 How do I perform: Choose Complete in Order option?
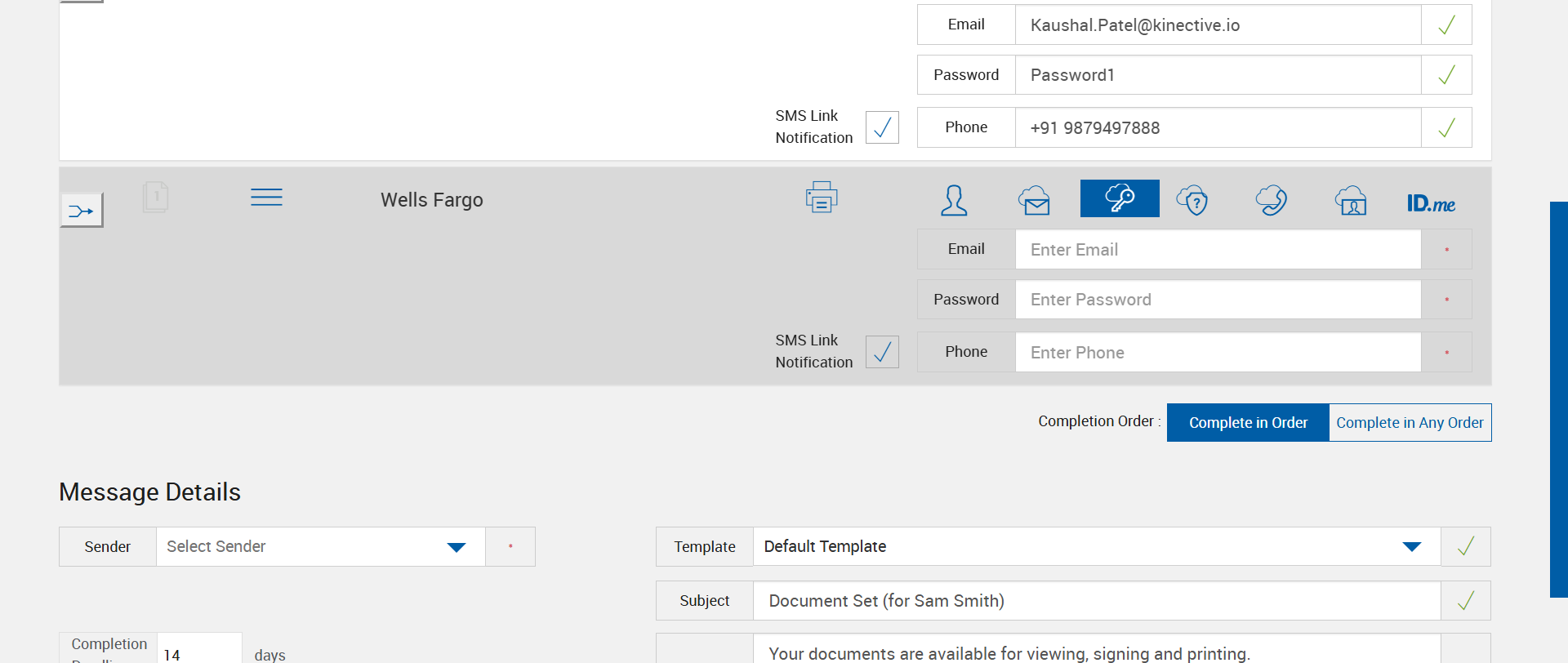(1248, 423)
